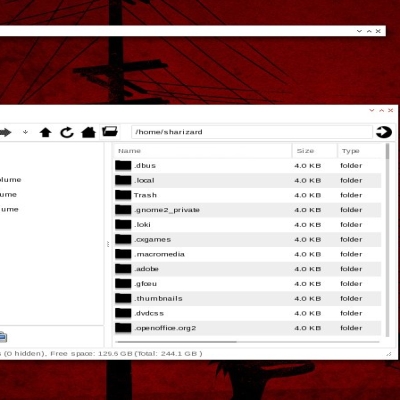
Task: Click the .dbus file name
Action: [145, 166]
